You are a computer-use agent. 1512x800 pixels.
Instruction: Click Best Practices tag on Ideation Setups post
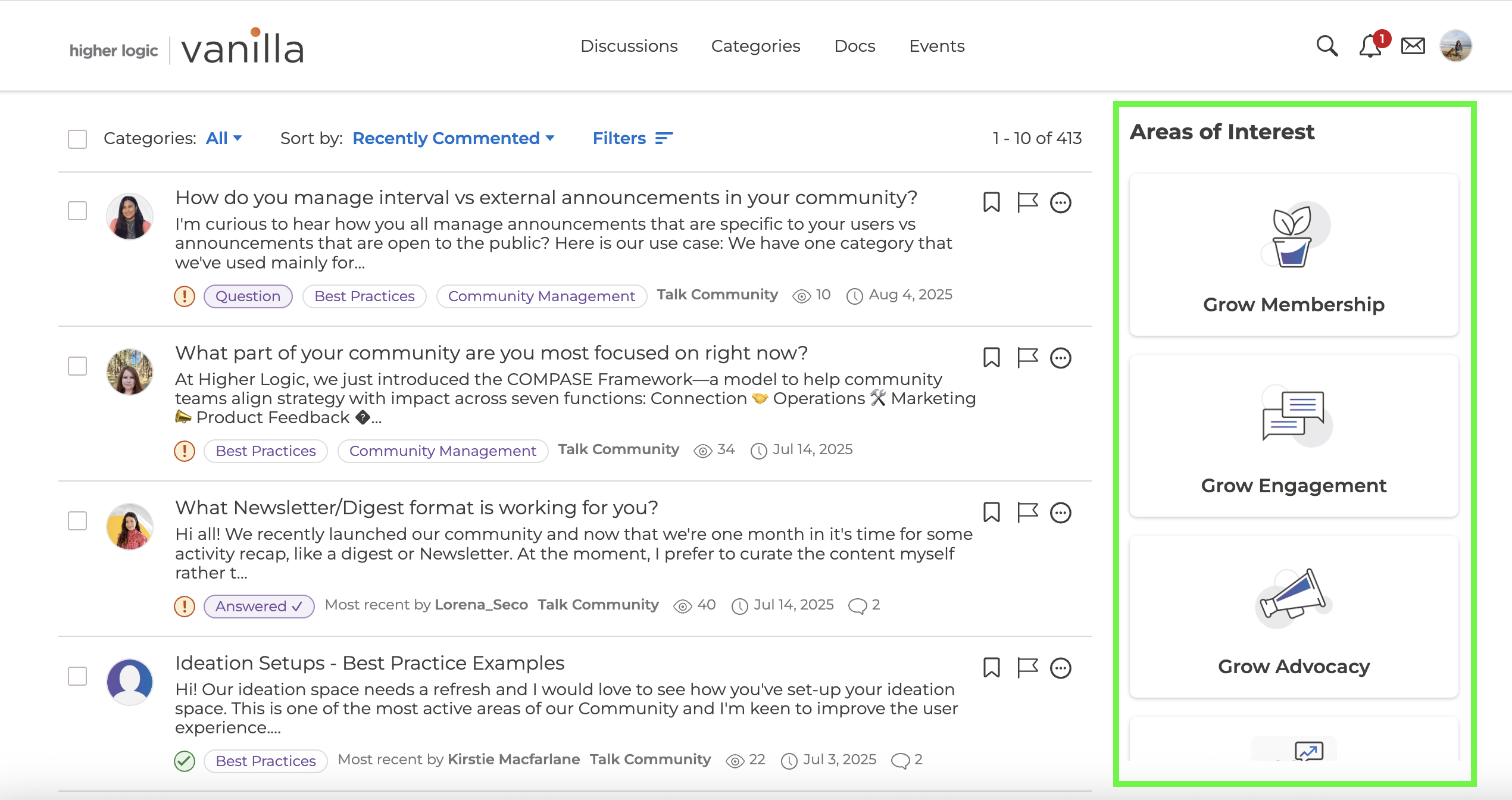265,761
